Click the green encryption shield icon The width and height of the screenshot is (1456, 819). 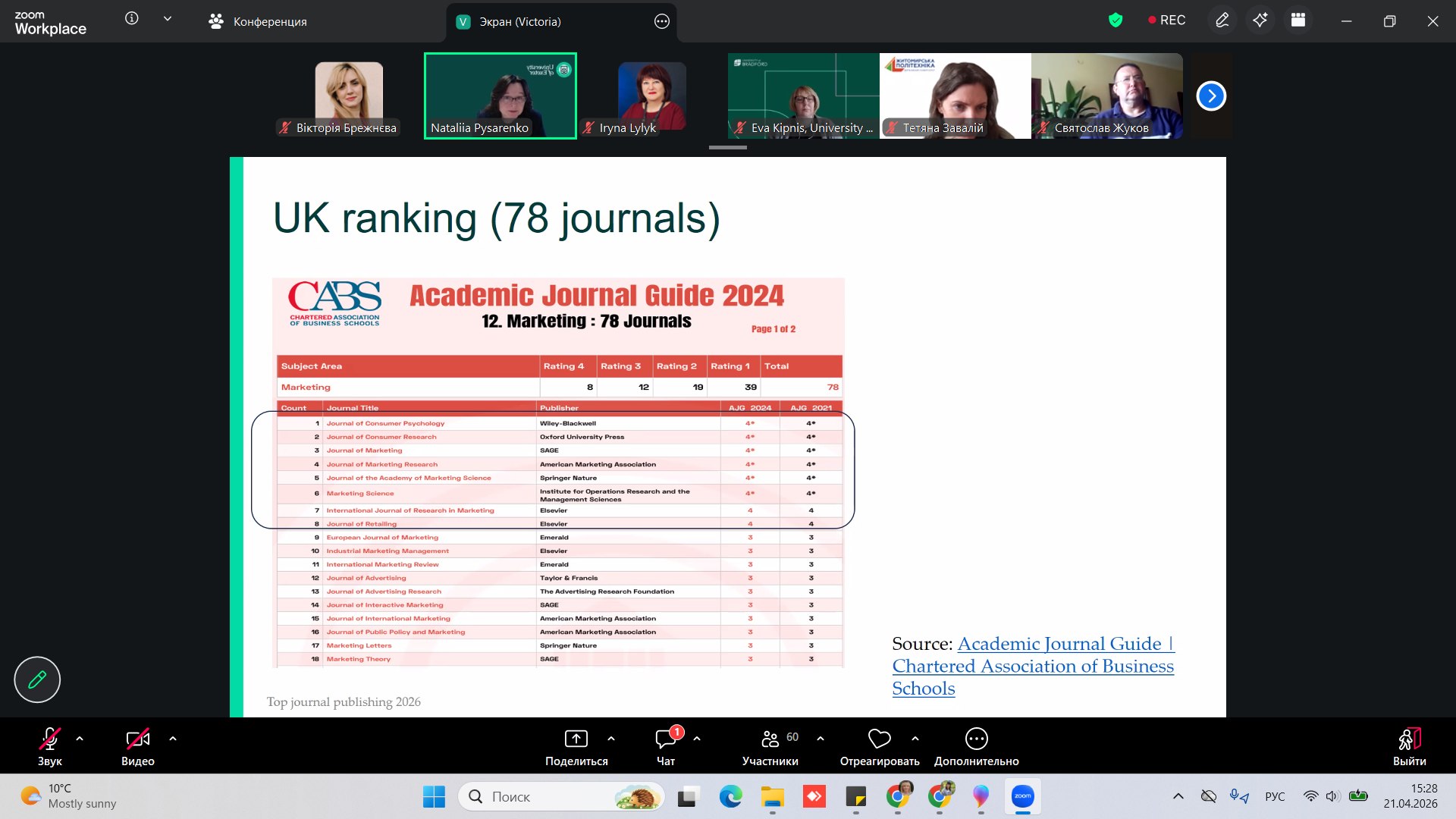tap(1115, 20)
